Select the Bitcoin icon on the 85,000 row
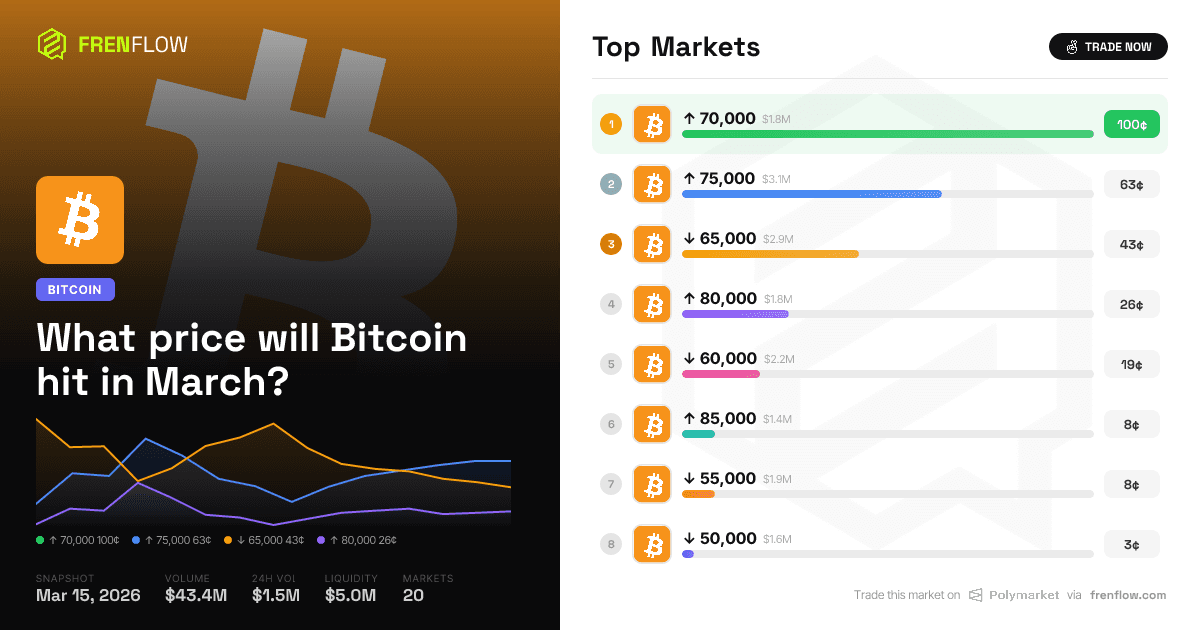Image resolution: width=1200 pixels, height=630 pixels. point(652,424)
